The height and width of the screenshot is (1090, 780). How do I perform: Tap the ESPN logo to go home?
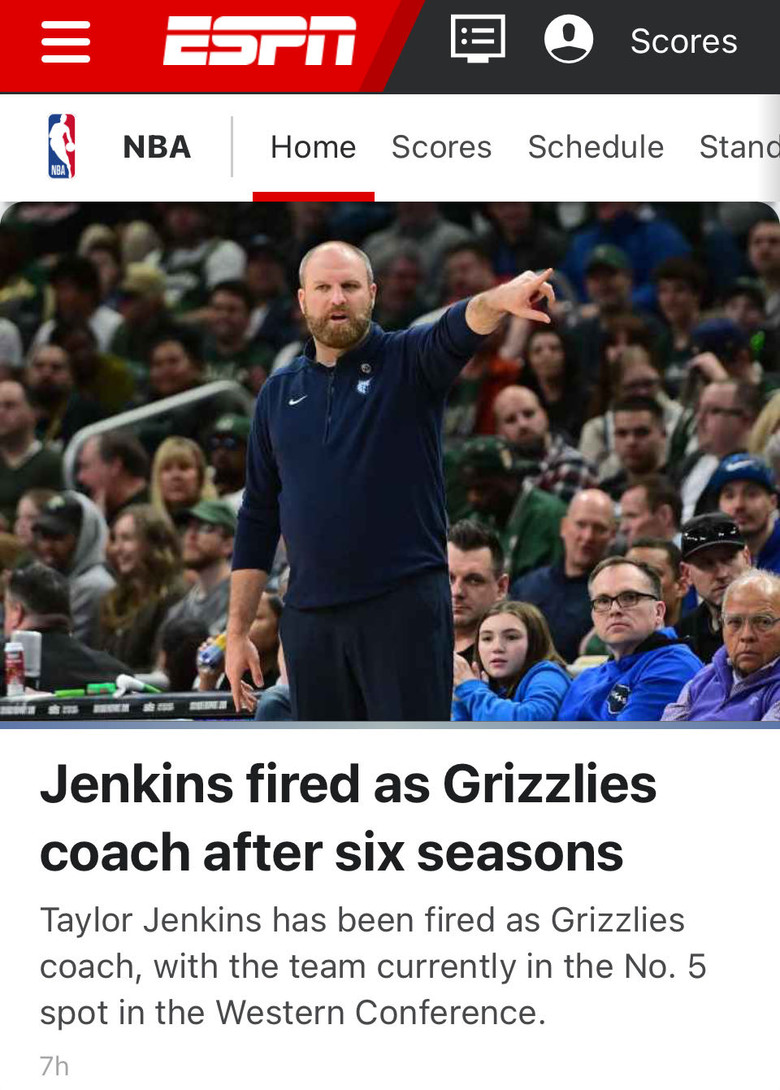coord(259,42)
